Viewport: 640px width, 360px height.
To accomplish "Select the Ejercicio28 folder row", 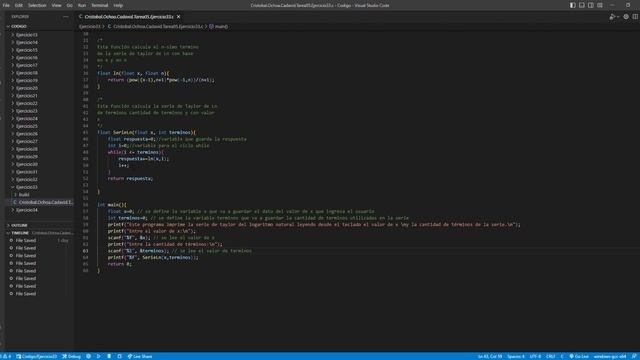I will click(40, 149).
